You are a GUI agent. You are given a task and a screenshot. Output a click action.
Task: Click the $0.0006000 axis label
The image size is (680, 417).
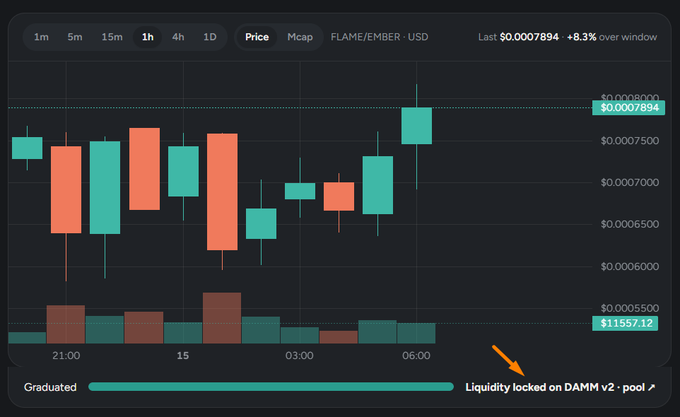(x=630, y=266)
